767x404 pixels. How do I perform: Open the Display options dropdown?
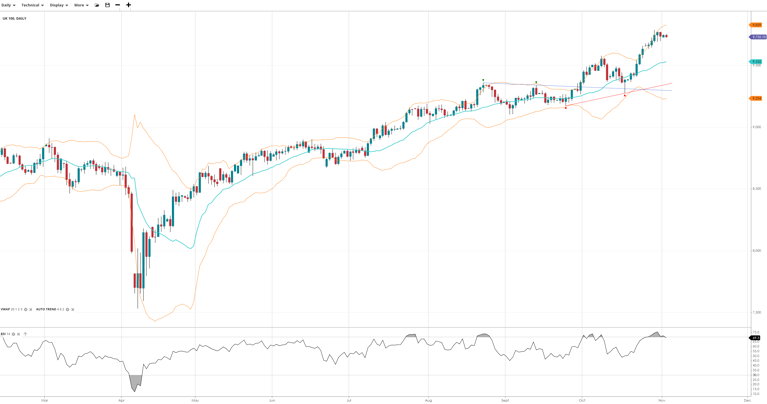pyautogui.click(x=58, y=5)
